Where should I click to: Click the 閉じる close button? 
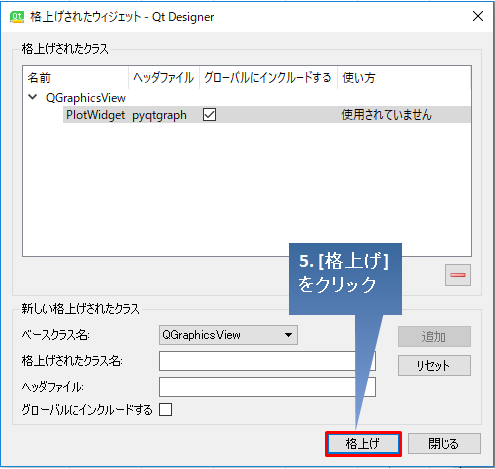click(444, 444)
